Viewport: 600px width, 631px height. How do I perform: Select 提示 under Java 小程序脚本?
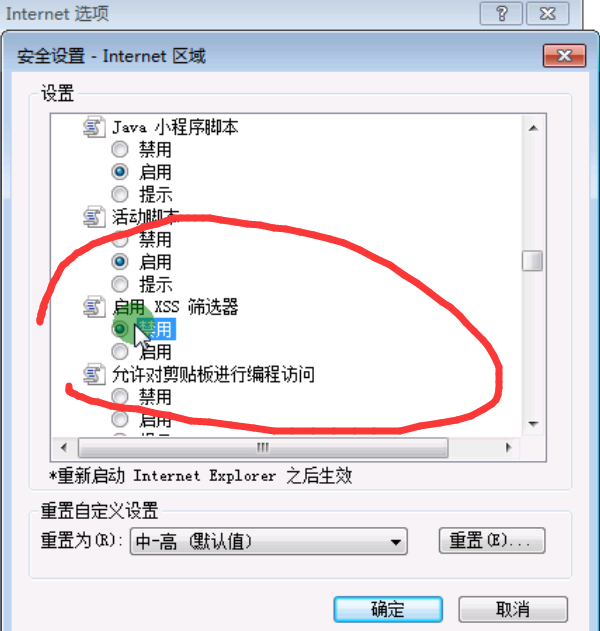(x=120, y=195)
